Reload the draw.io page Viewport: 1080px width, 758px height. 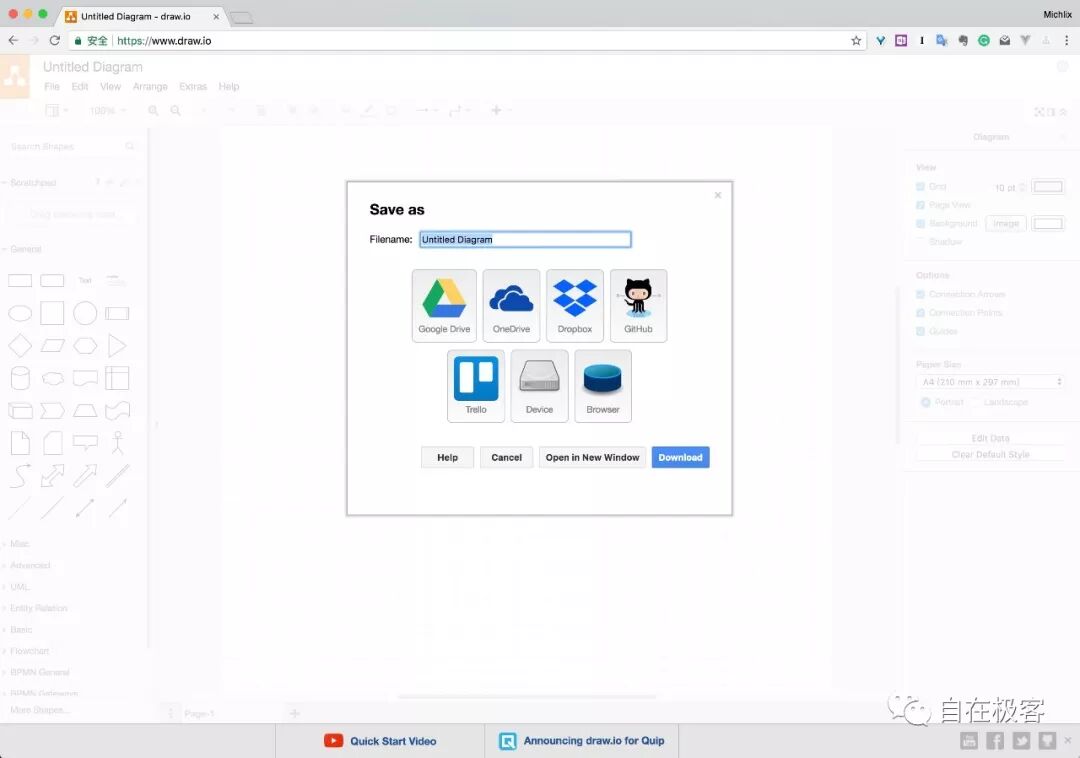(54, 41)
